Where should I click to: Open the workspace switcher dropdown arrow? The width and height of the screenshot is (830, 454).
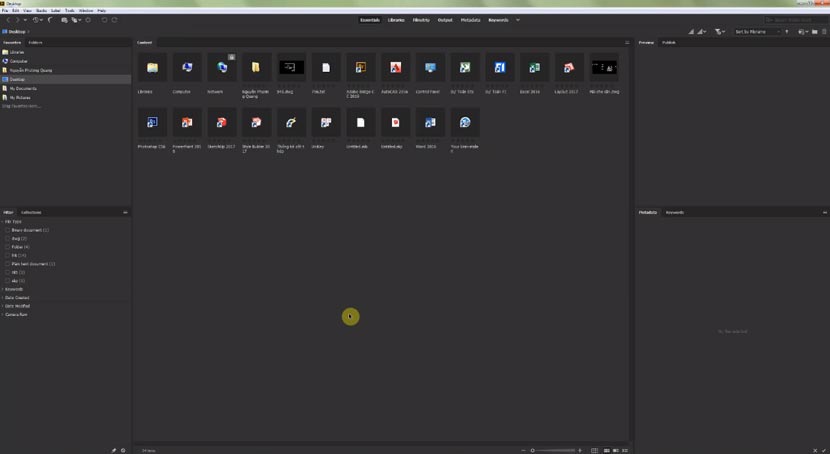pos(518,20)
